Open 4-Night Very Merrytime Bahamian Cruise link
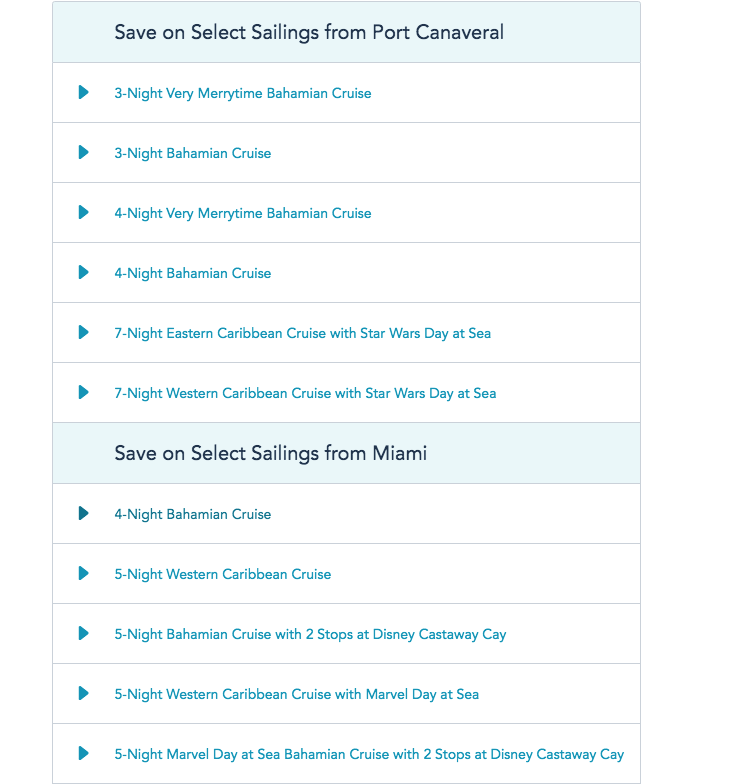738x784 pixels. (242, 213)
